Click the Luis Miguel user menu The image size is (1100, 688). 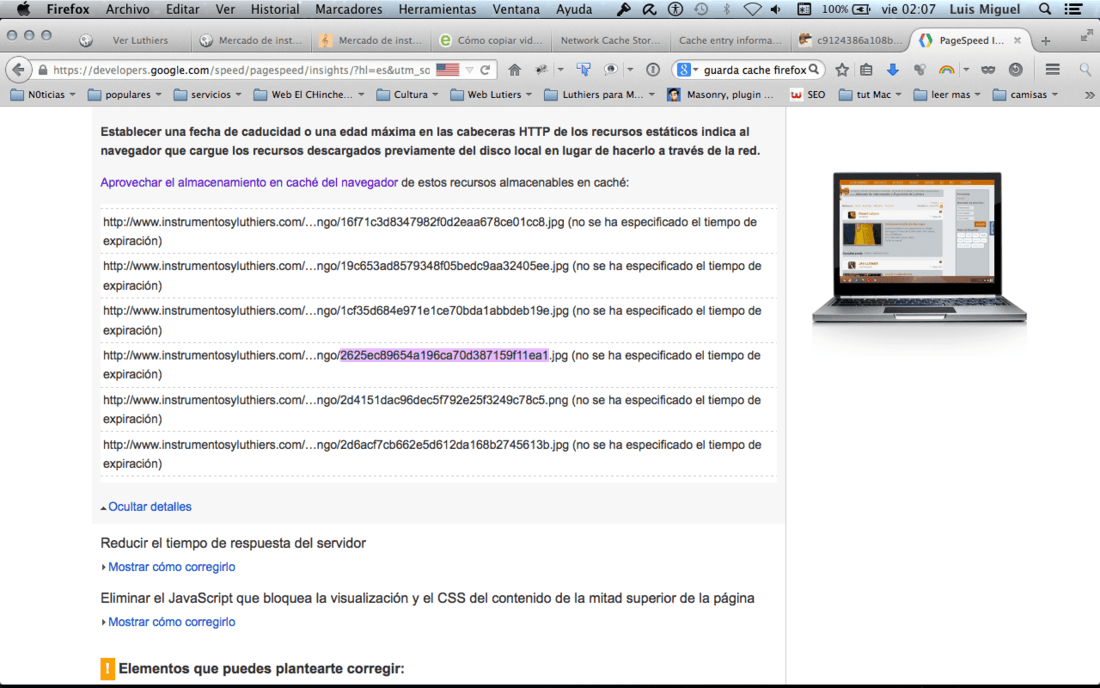[x=984, y=9]
